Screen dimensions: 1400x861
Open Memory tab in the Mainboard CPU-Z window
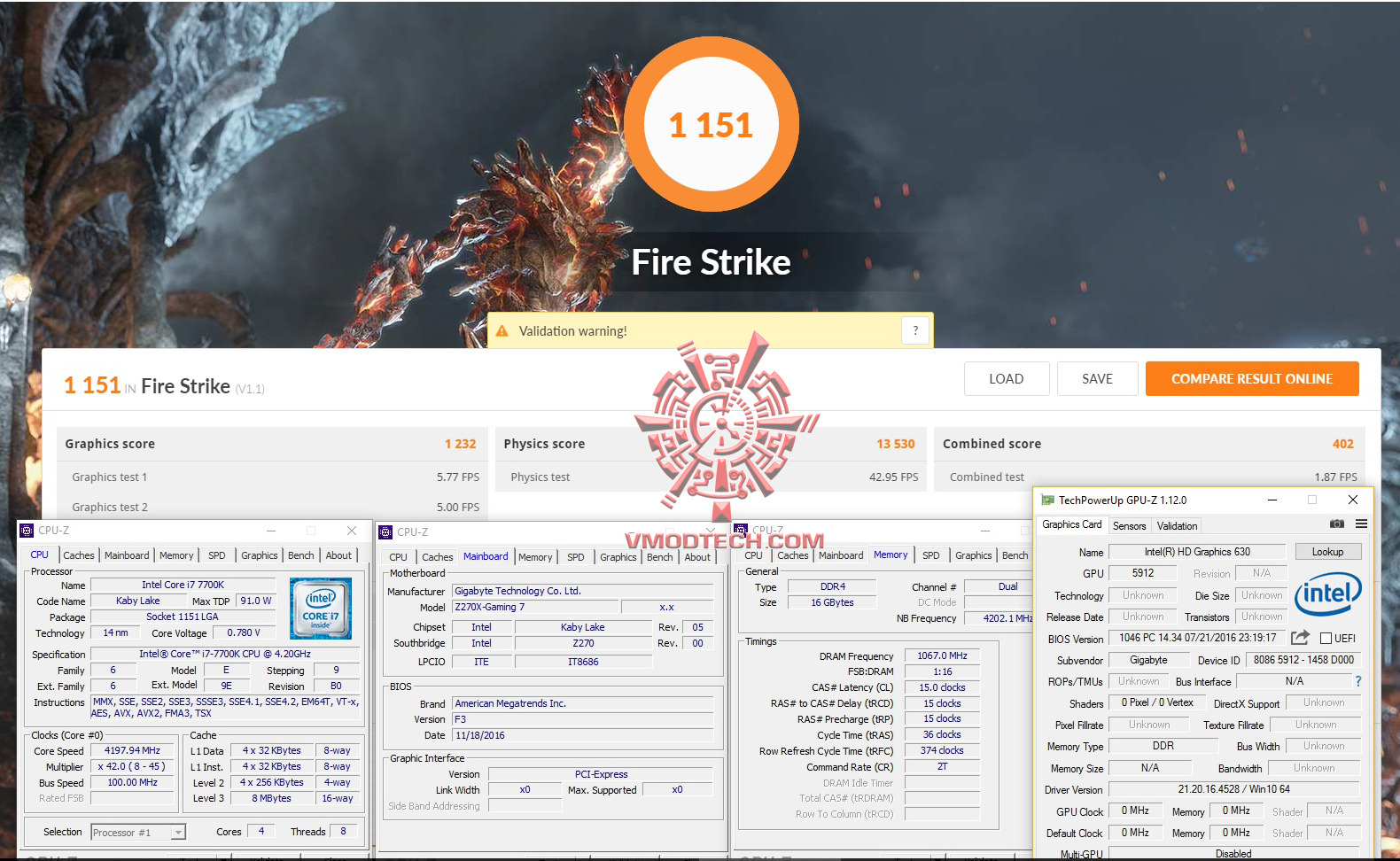coord(535,557)
